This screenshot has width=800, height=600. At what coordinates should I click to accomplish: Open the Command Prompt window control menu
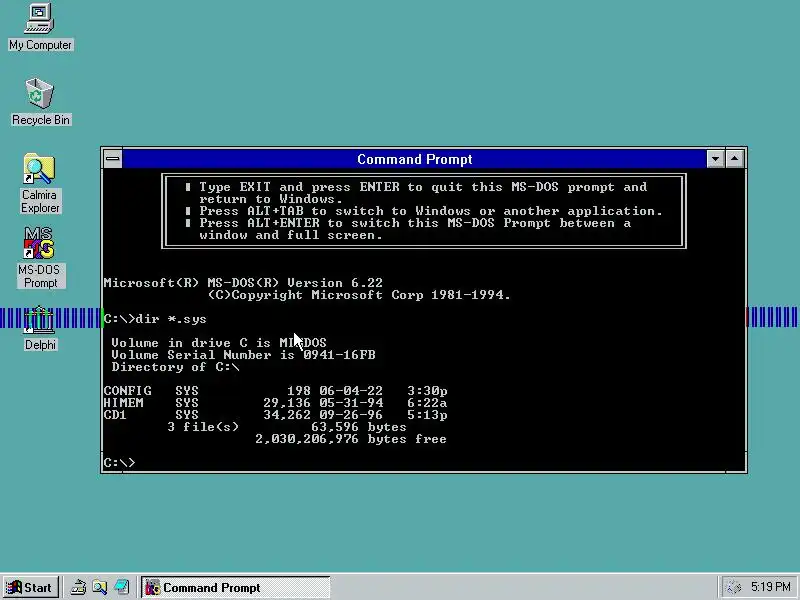point(113,159)
